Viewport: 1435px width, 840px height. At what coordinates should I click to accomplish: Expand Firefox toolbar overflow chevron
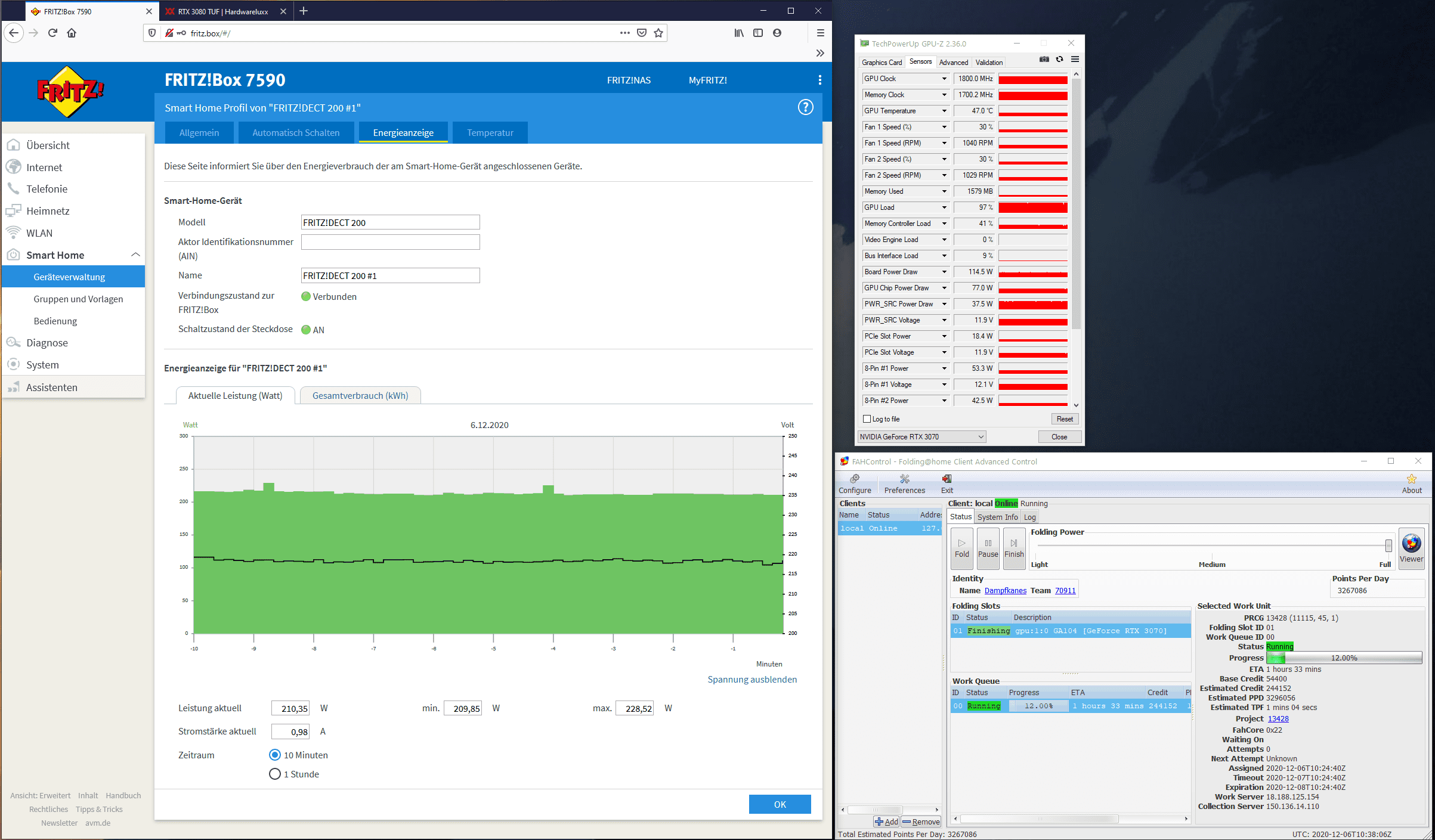(x=820, y=53)
